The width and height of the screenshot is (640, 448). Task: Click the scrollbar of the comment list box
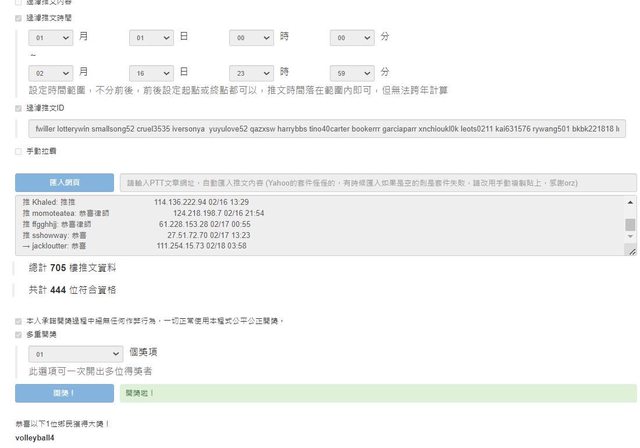coord(630,224)
